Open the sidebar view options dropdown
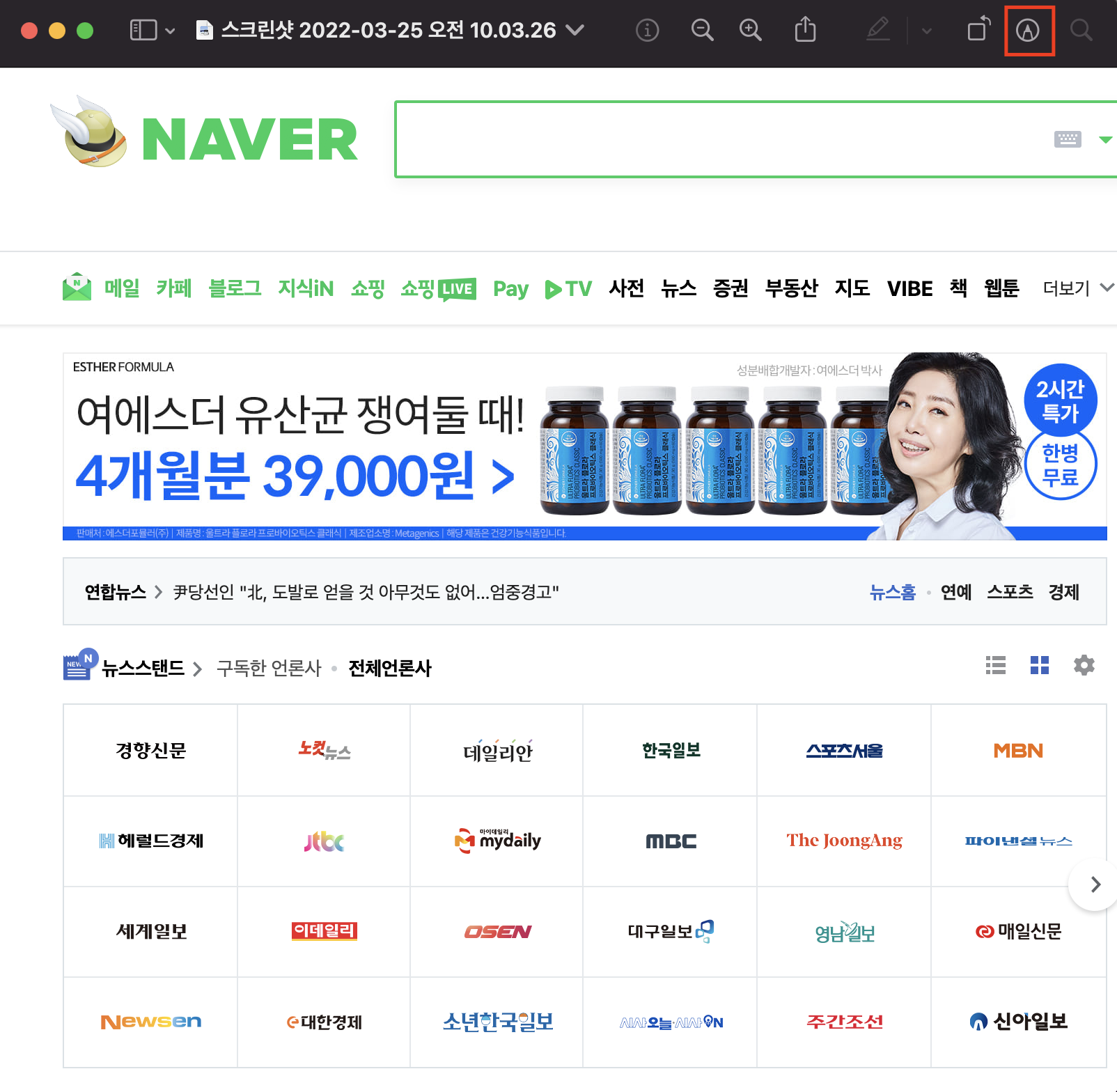1117x1092 pixels. (170, 31)
